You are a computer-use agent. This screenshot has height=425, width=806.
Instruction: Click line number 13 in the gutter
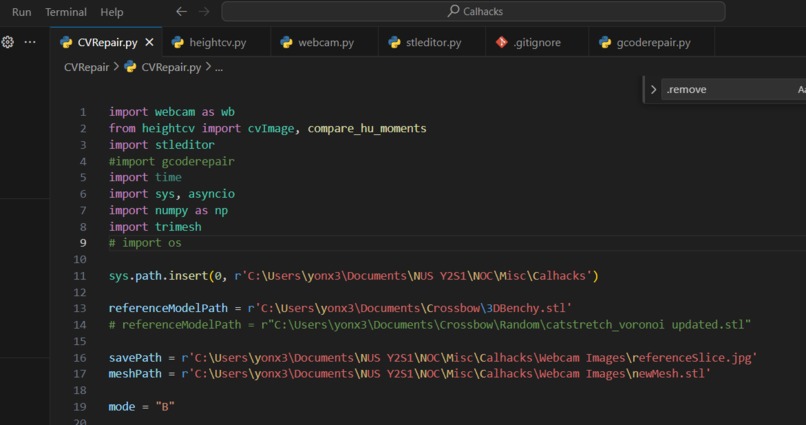80,308
